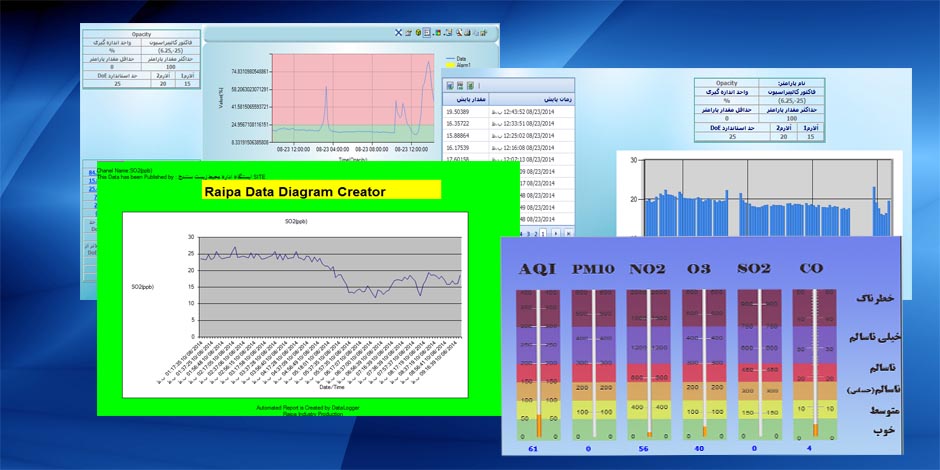This screenshot has width=940, height=470.
Task: Select the 19.50389 value cell
Action: pyautogui.click(x=466, y=112)
